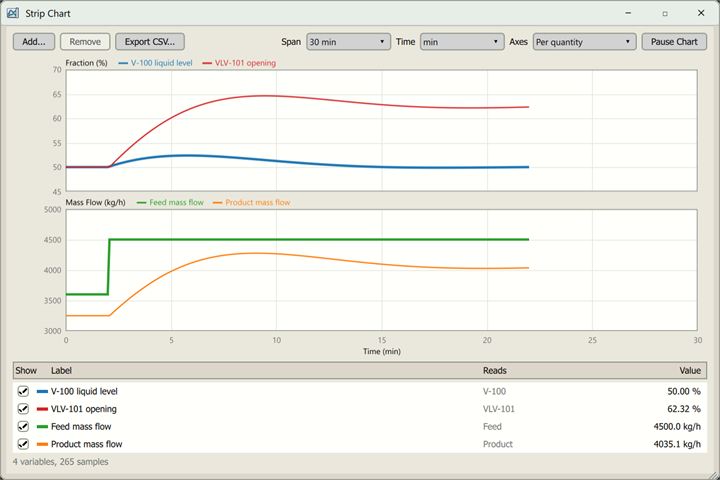Click the Time (min) axis label
The image size is (720, 480).
coord(382,351)
